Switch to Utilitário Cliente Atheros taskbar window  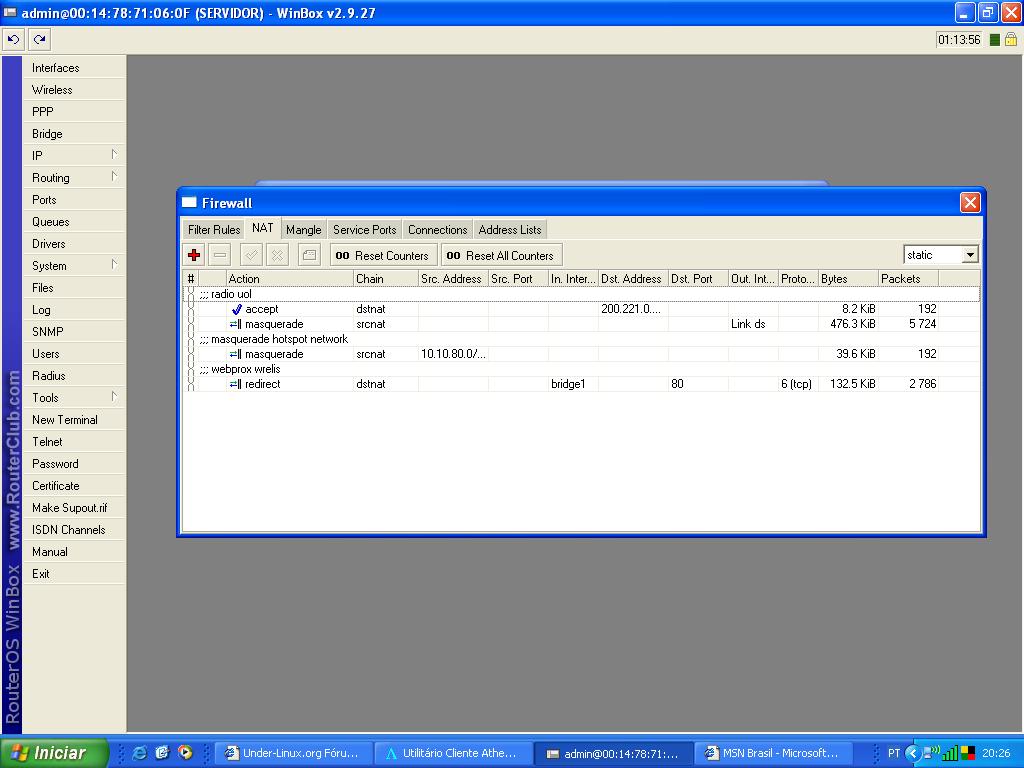pos(454,753)
